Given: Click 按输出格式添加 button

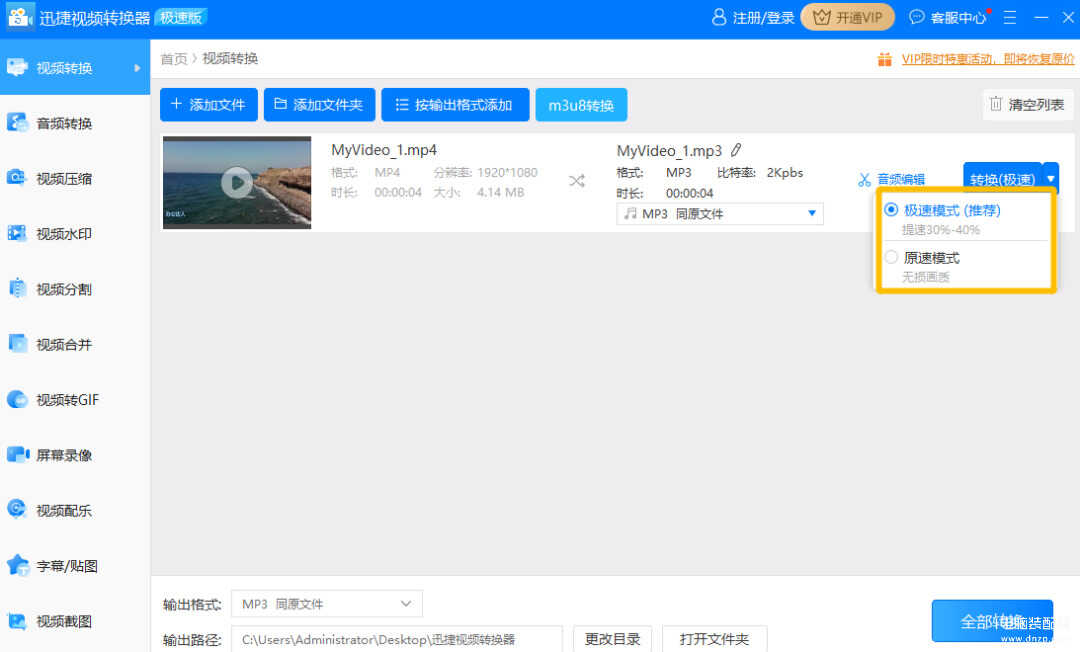Looking at the screenshot, I should (455, 105).
